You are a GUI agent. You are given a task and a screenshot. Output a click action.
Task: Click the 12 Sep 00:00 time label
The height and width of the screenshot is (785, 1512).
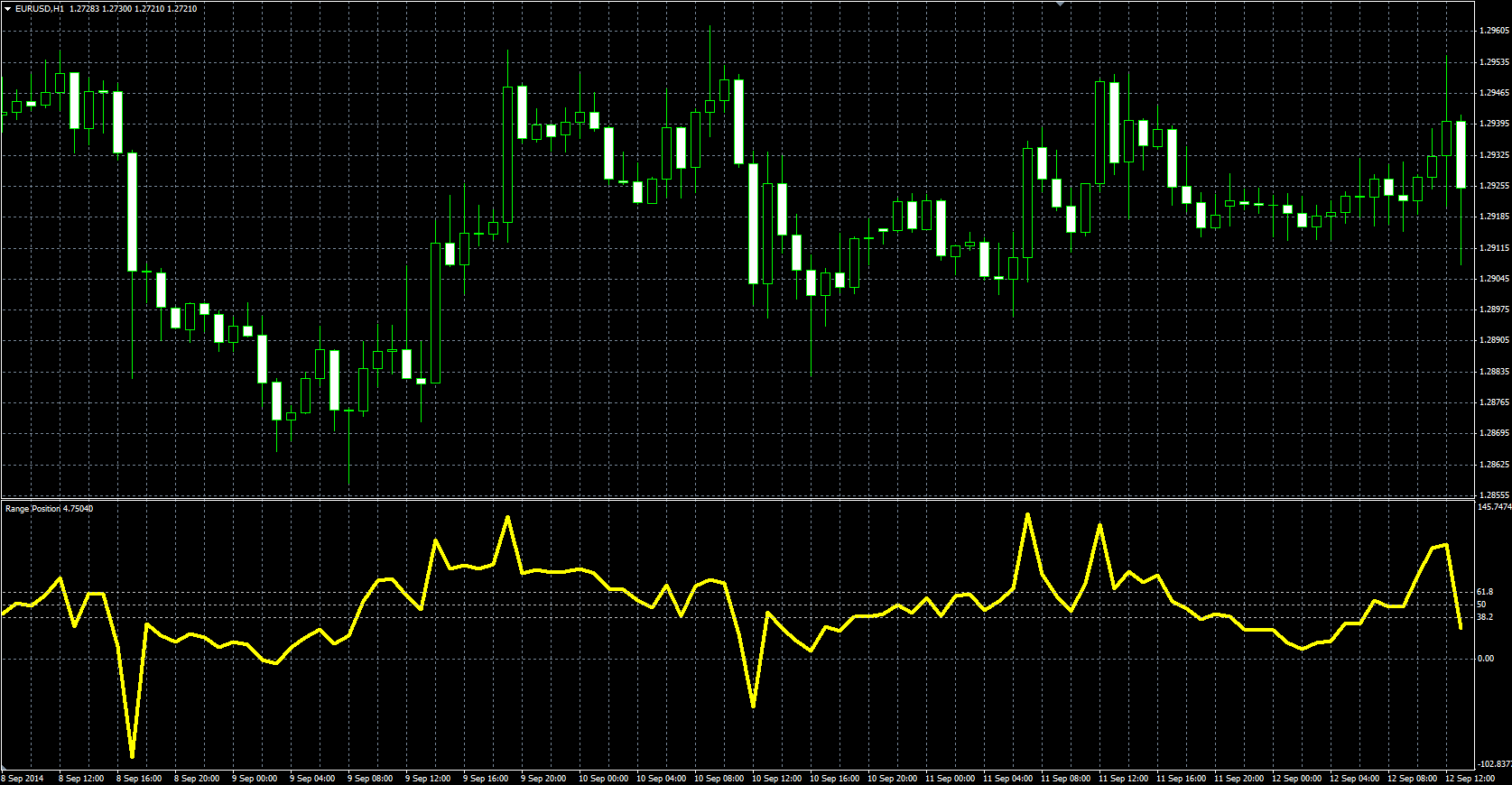[1296, 778]
